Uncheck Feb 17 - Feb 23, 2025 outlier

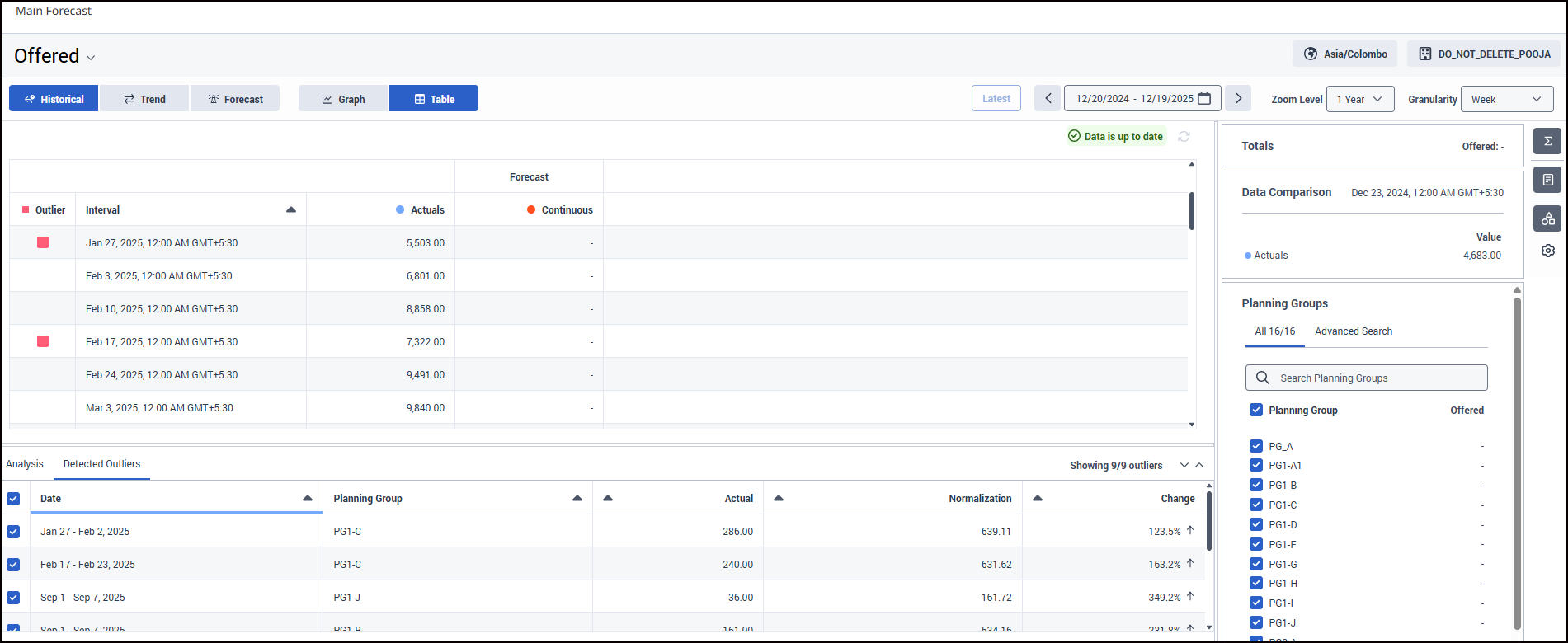[x=13, y=565]
